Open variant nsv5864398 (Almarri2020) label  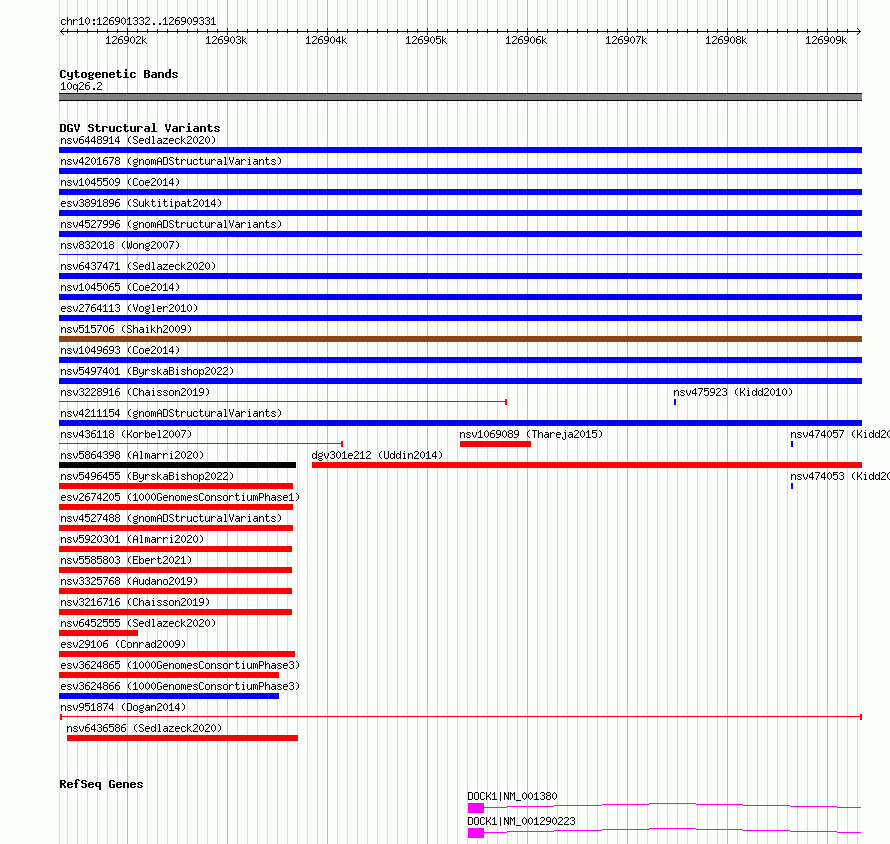tap(132, 455)
